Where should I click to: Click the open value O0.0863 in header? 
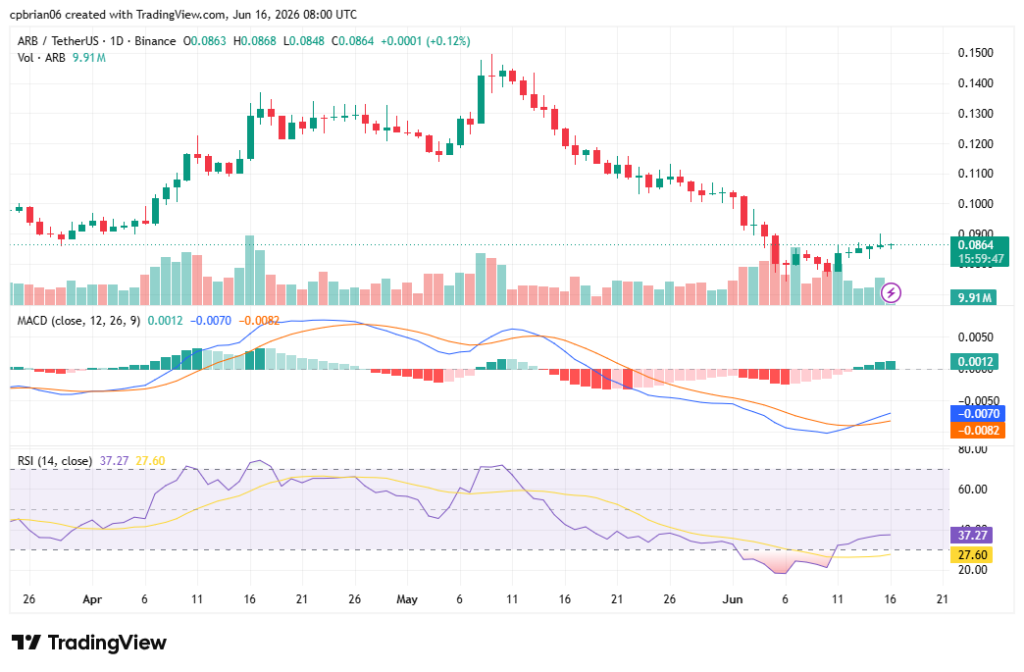[204, 41]
